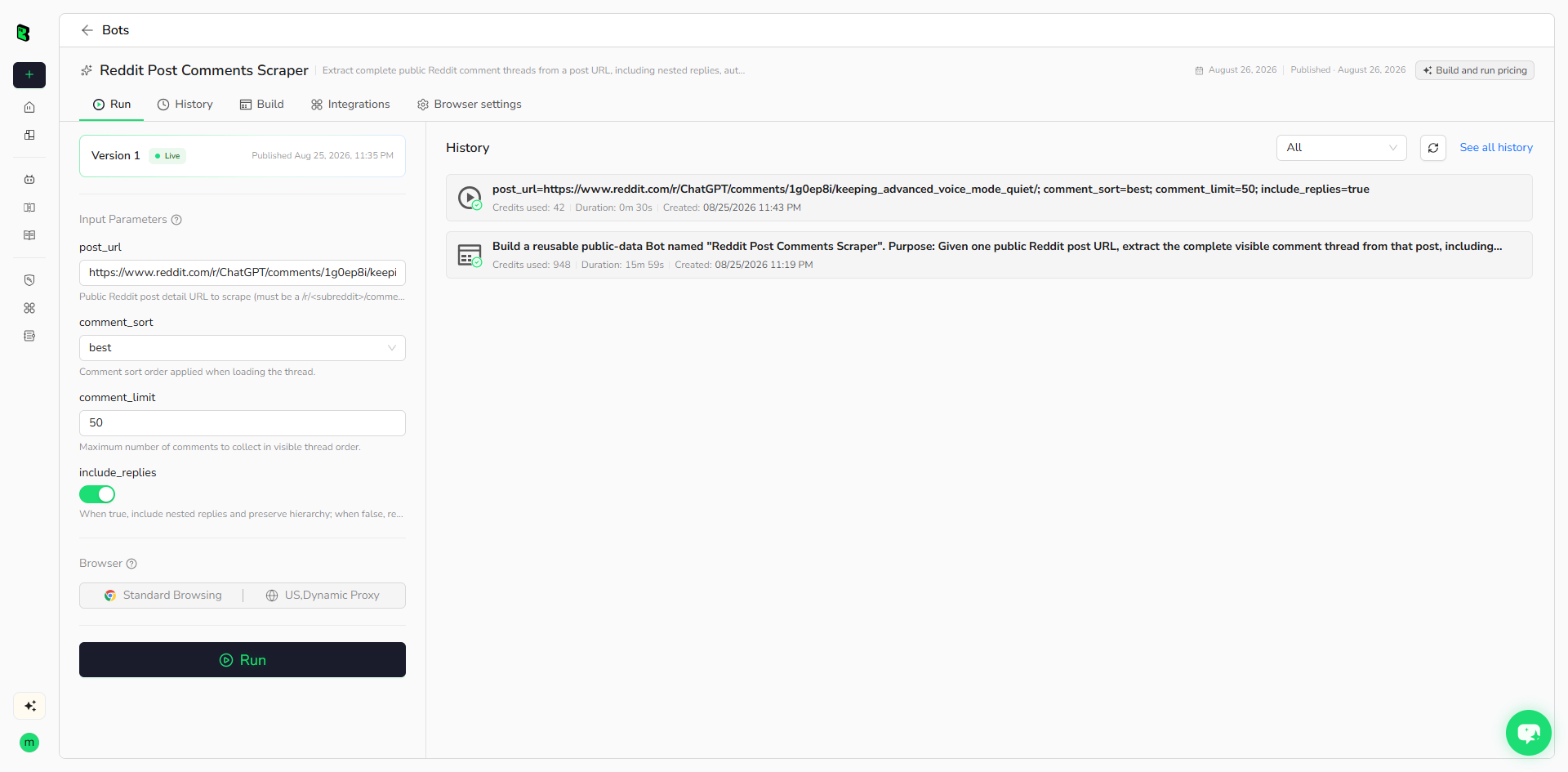Switch to the Browser settings tab
Viewport: 1568px width, 772px height.
pyautogui.click(x=469, y=105)
